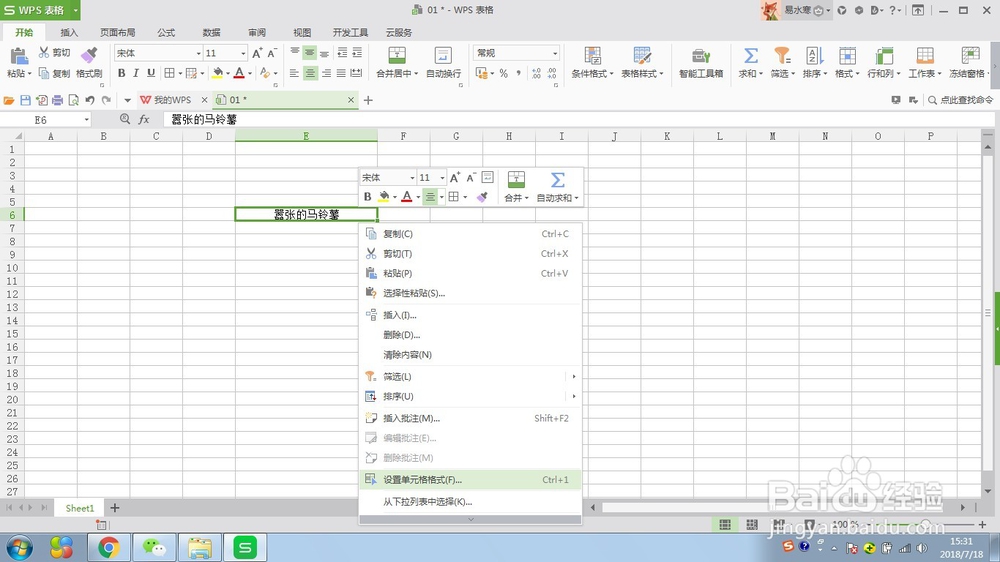Toggle Italic in the ribbon
The height and width of the screenshot is (562, 1000).
point(136,73)
